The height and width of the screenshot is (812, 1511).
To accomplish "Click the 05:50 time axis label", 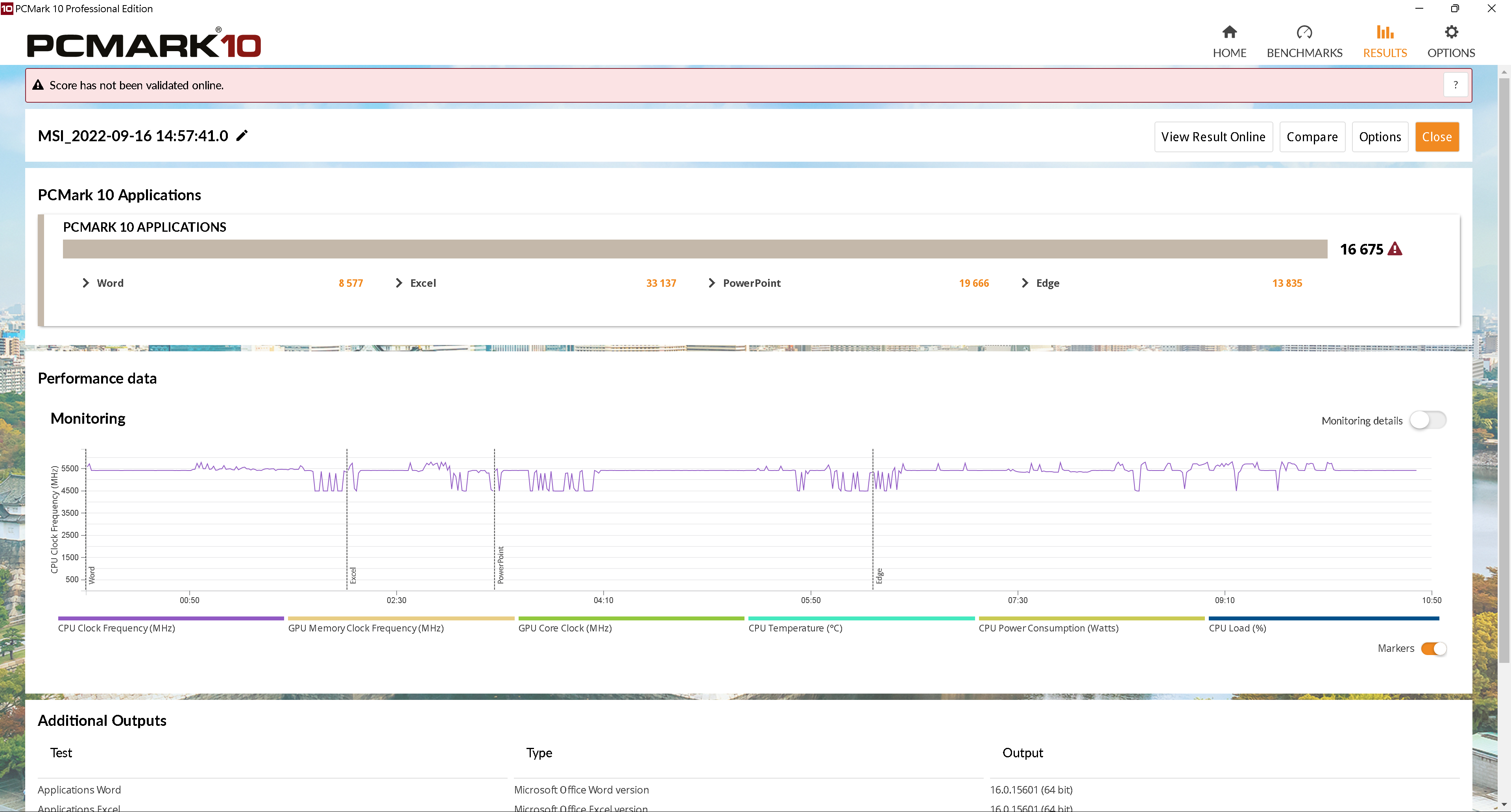I will [x=811, y=600].
